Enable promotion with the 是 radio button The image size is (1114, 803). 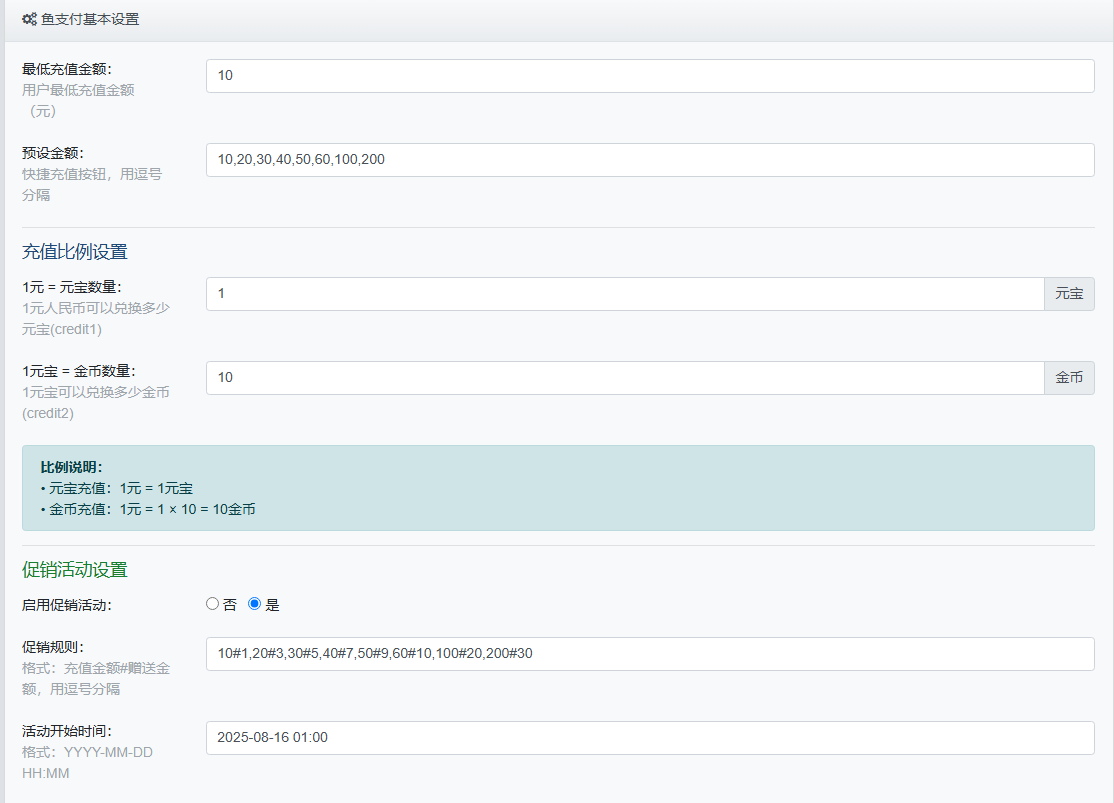(254, 604)
